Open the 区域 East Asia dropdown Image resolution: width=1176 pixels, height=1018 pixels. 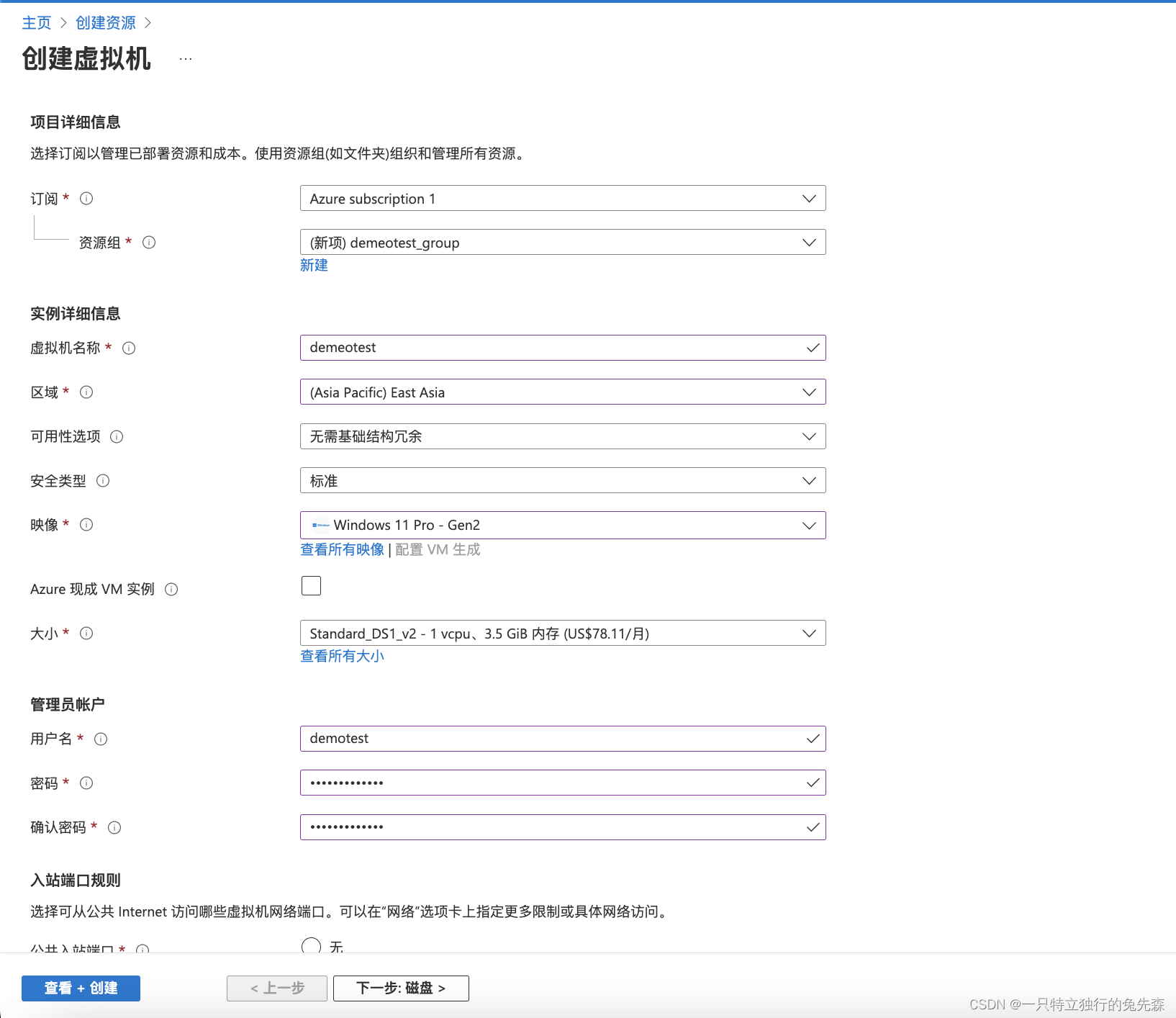(x=563, y=392)
